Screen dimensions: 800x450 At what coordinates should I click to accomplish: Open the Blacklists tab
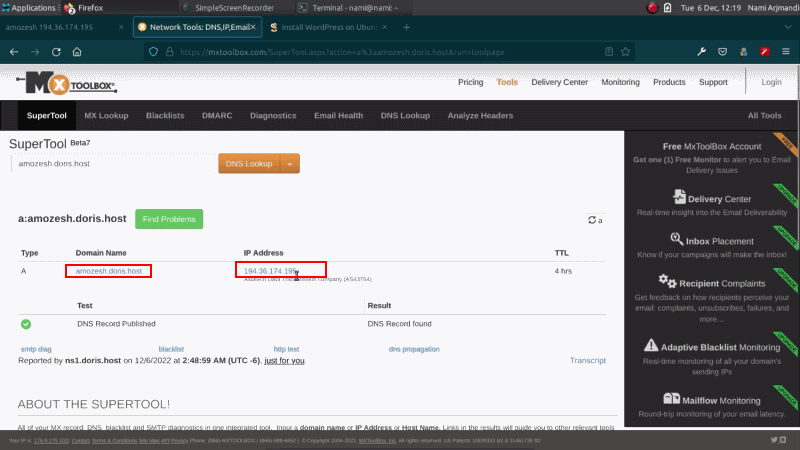click(x=165, y=115)
